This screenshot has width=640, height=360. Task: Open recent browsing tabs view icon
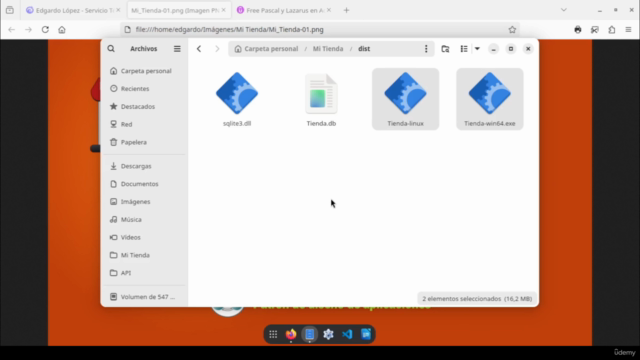point(10,10)
